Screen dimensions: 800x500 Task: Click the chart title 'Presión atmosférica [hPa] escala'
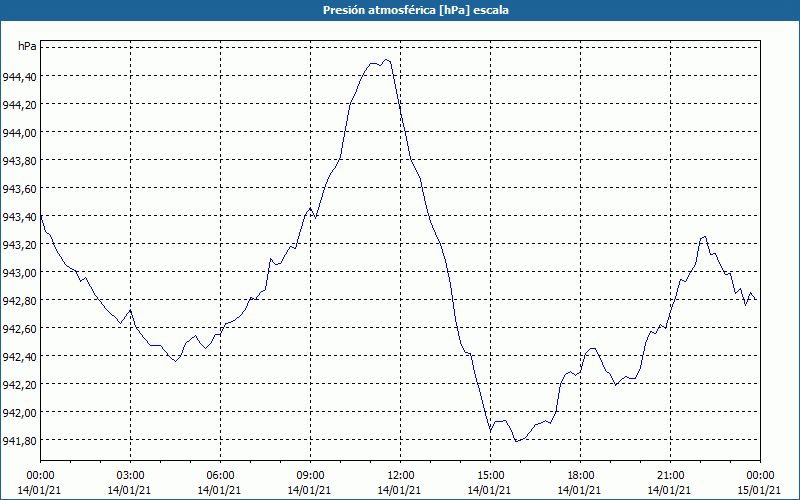[x=400, y=10]
